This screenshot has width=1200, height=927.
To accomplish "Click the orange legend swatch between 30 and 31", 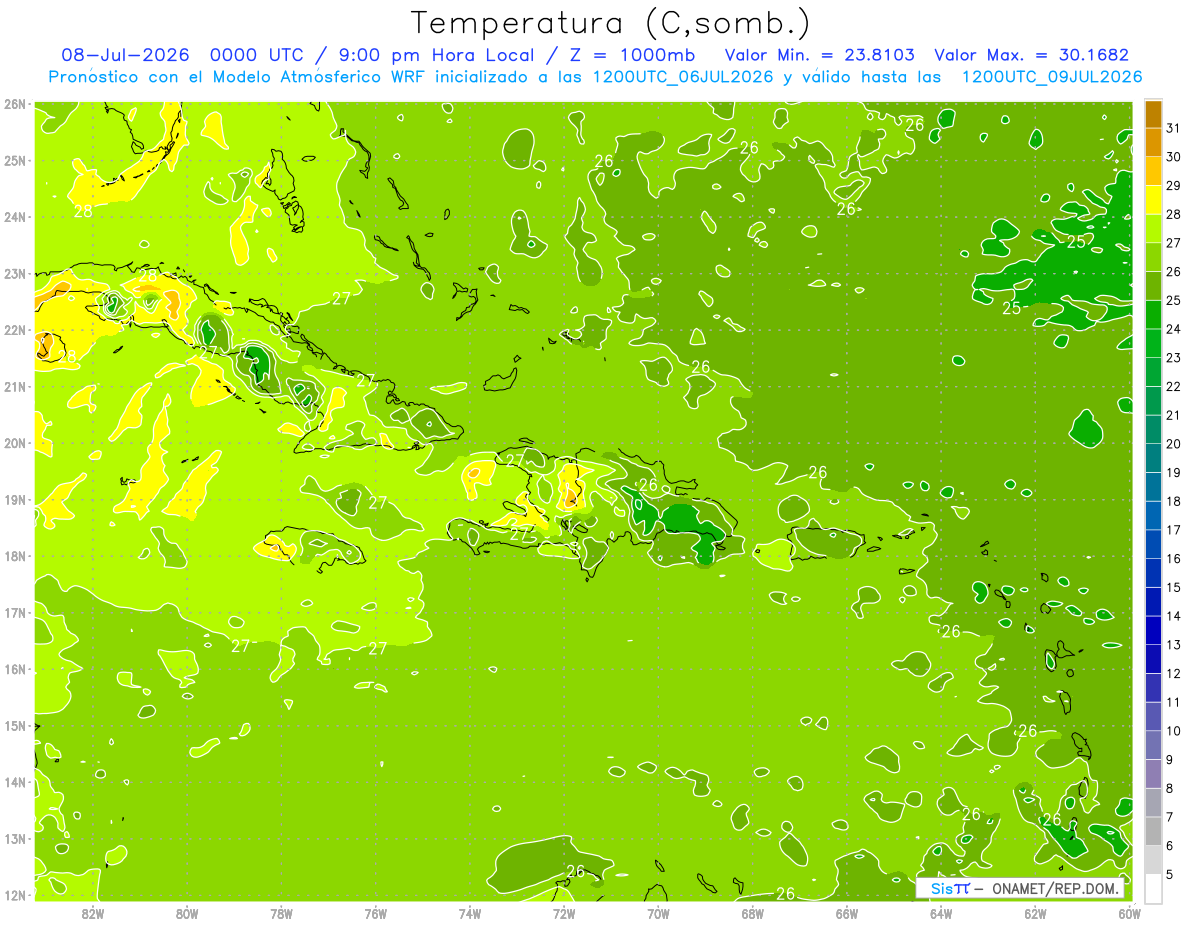I will pyautogui.click(x=1153, y=142).
